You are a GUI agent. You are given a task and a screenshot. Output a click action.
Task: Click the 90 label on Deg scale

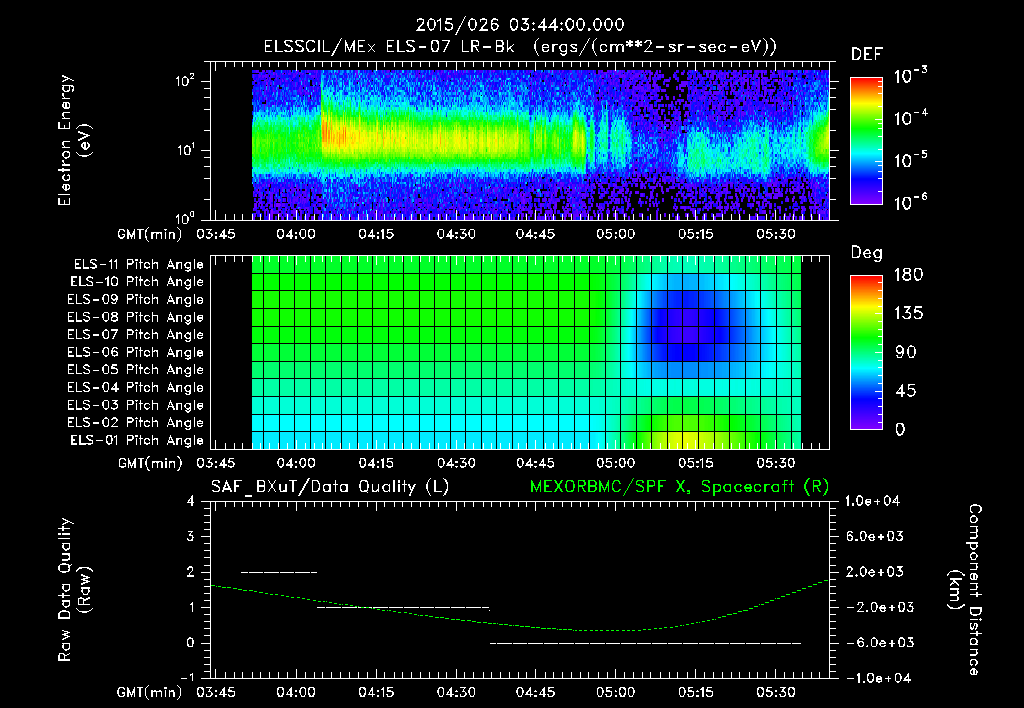pyautogui.click(x=906, y=352)
